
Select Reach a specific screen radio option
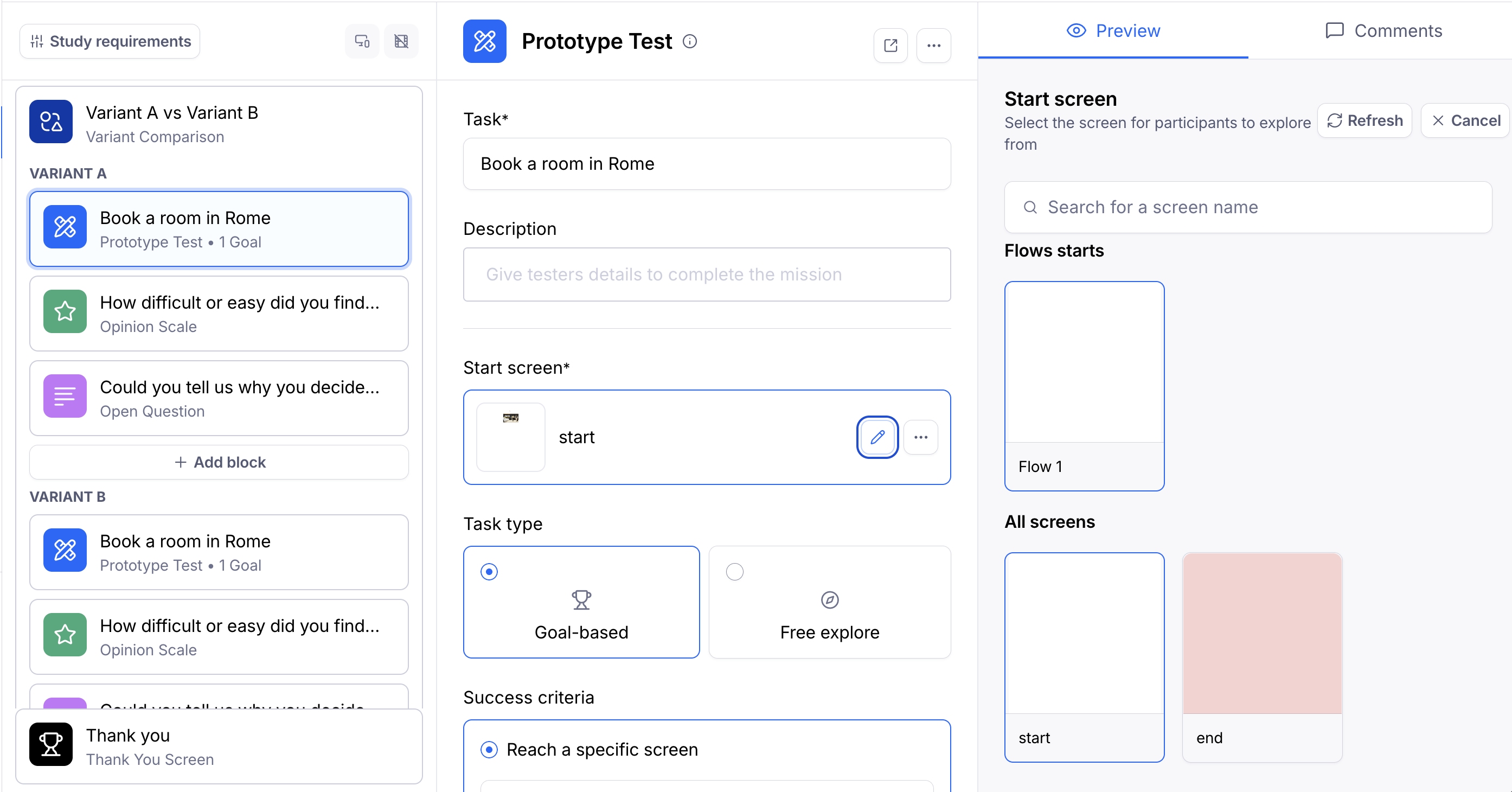489,749
